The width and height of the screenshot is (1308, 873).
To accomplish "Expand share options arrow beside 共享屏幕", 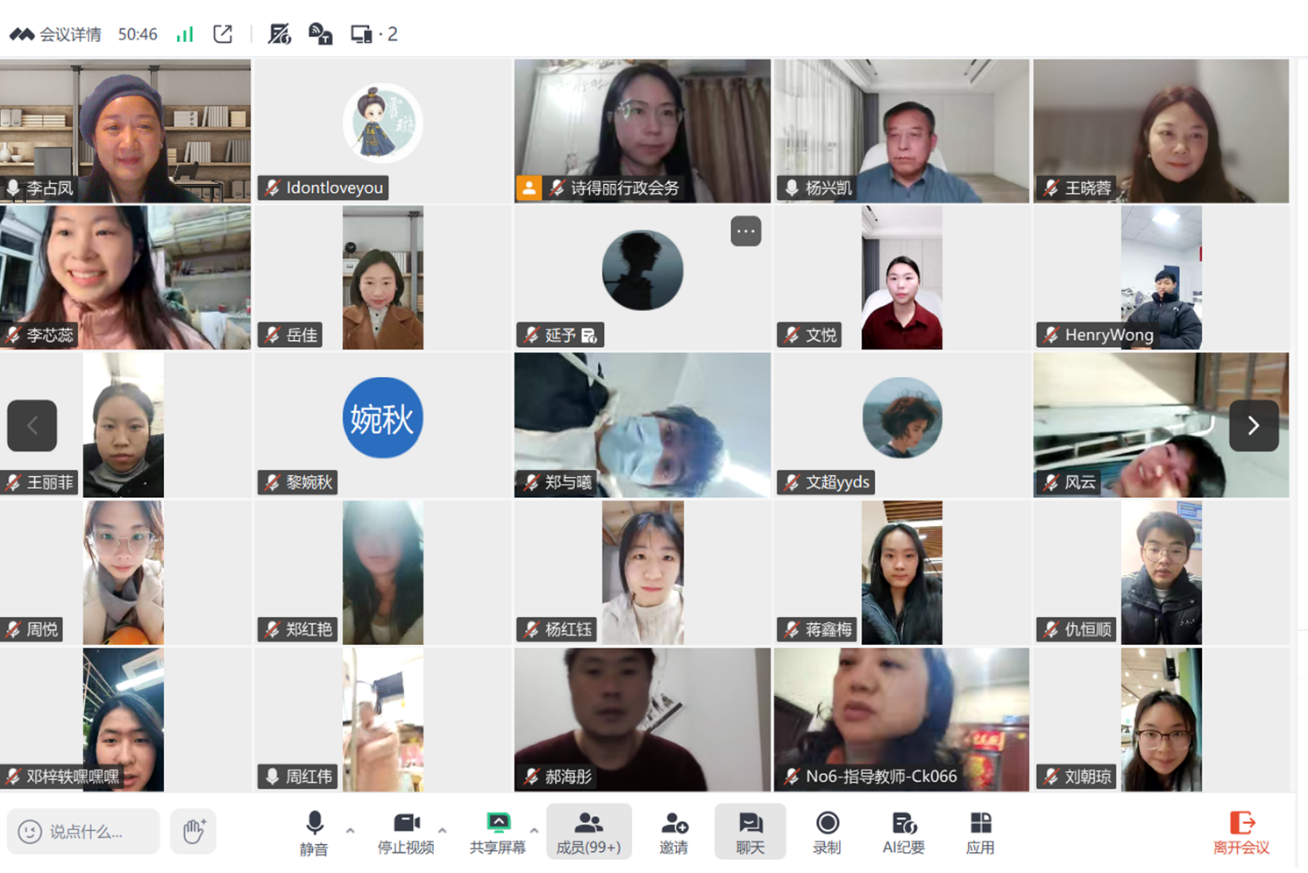I will tap(534, 830).
